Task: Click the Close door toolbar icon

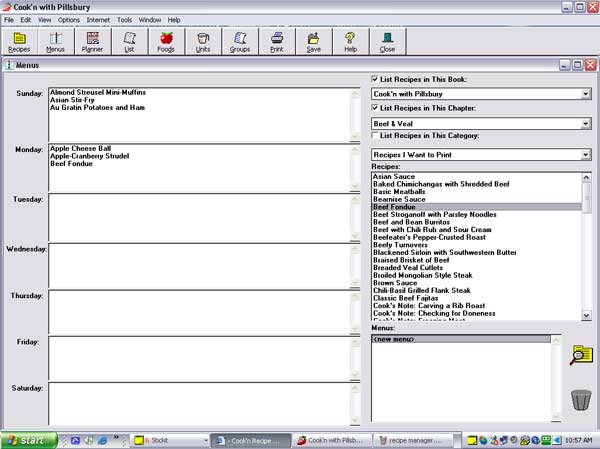Action: tap(387, 41)
